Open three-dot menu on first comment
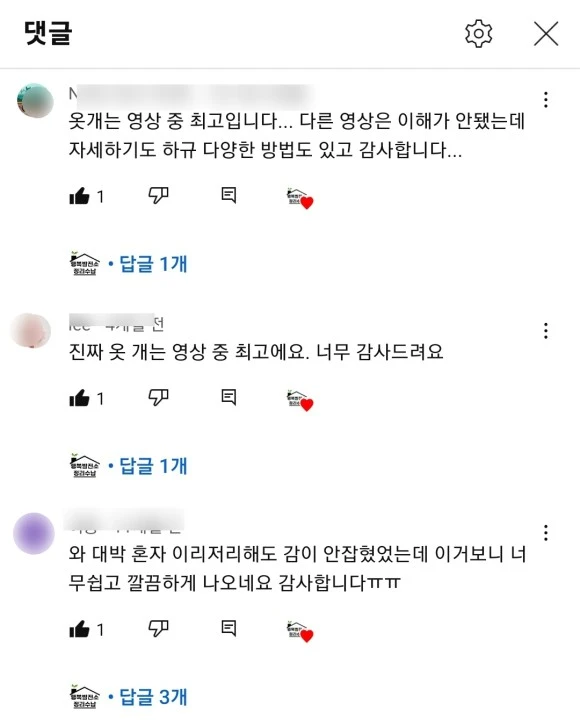580x726 pixels. (546, 100)
